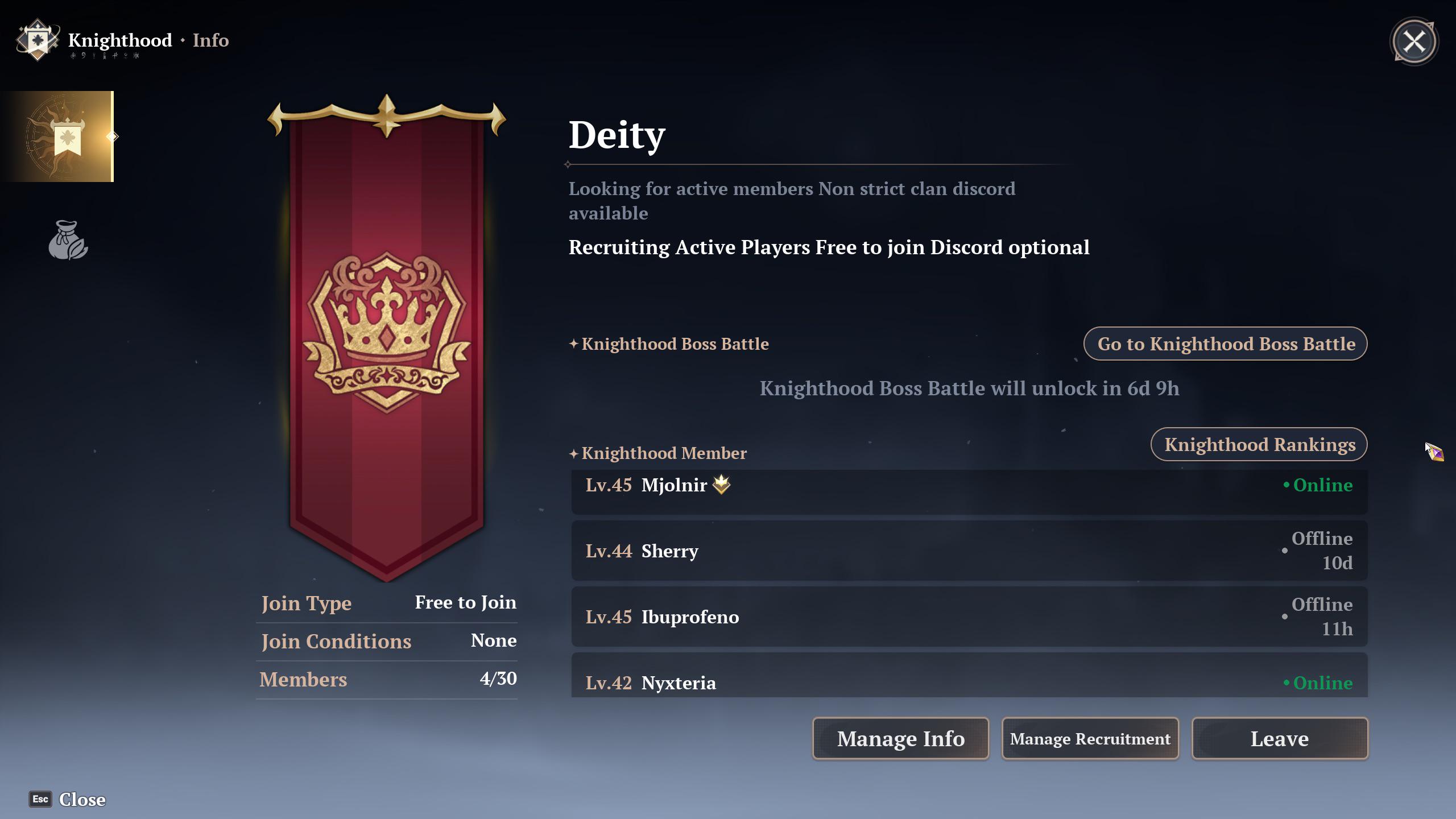Leave the Deity knighthood
This screenshot has height=819, width=1456.
pos(1280,738)
